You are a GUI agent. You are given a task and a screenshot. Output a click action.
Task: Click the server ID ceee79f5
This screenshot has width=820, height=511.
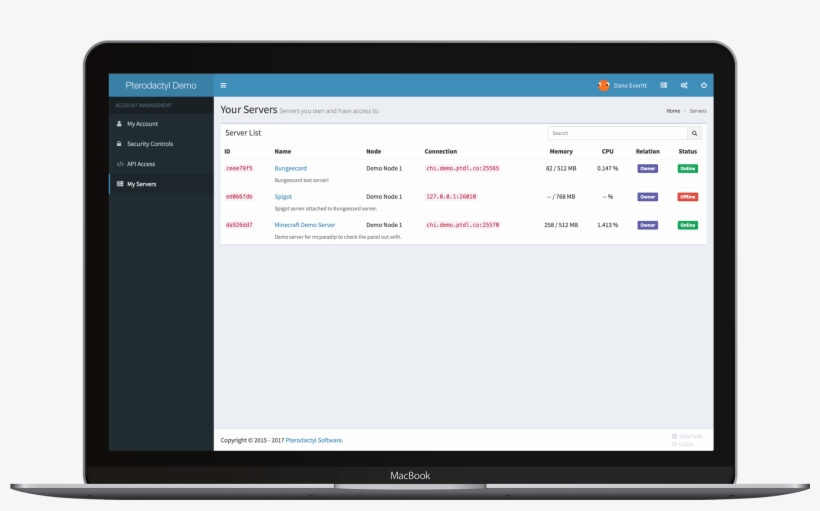coord(240,168)
